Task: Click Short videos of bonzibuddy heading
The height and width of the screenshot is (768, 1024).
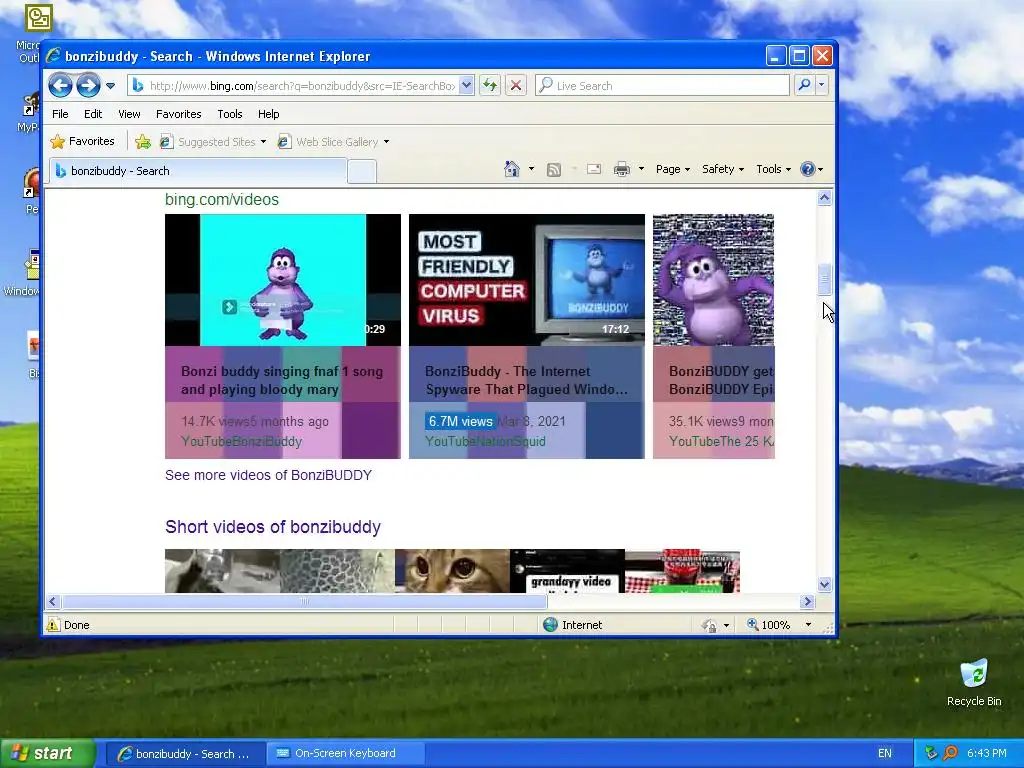Action: [273, 527]
